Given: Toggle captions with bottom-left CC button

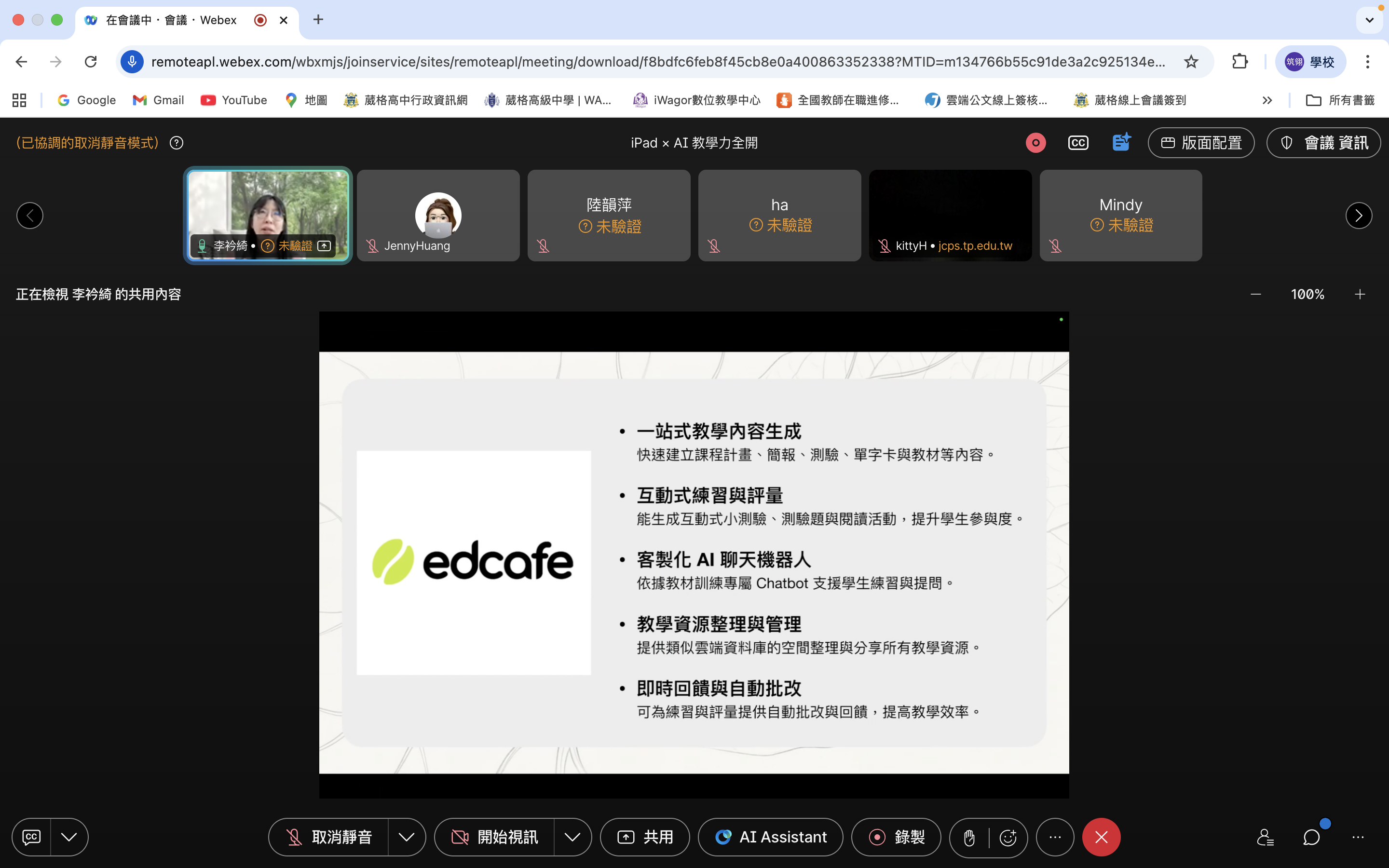Looking at the screenshot, I should (x=31, y=837).
